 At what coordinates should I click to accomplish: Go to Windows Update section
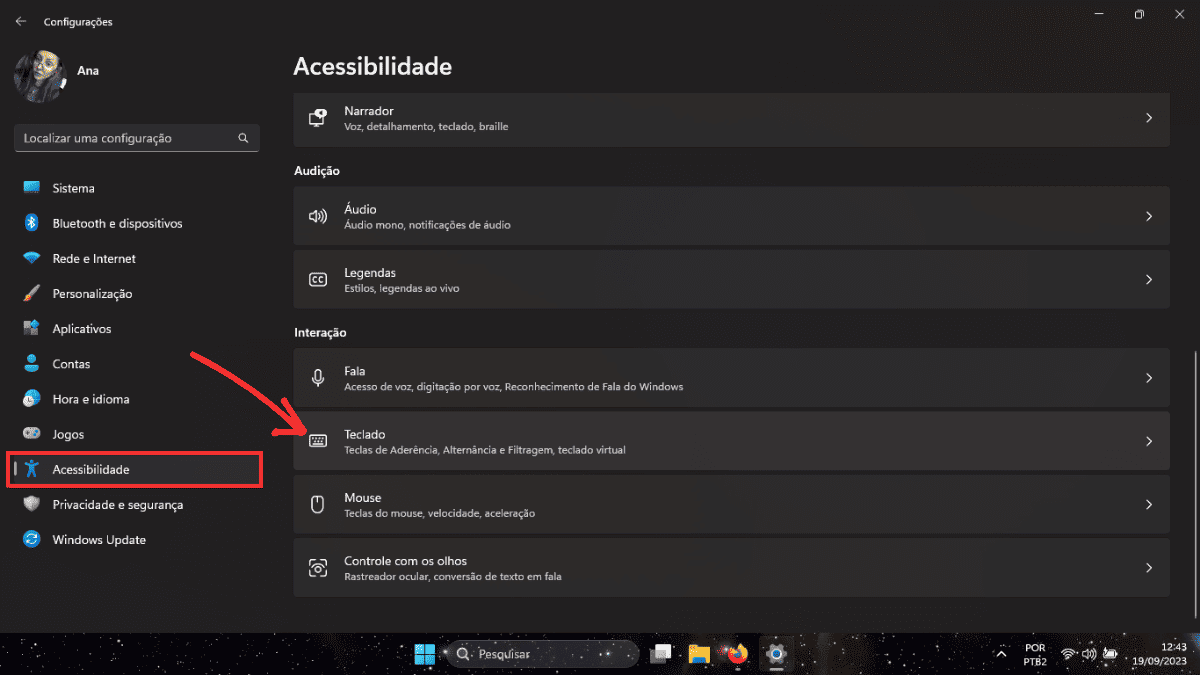tap(99, 540)
